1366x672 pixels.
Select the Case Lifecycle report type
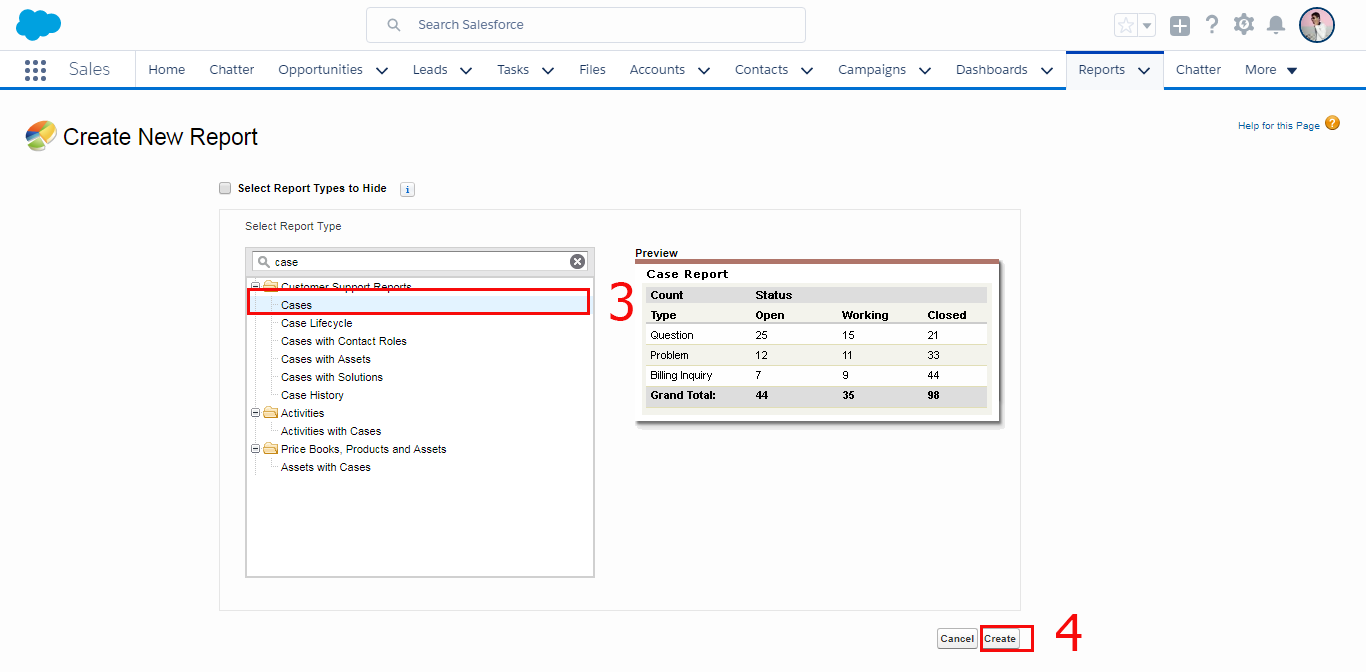click(x=316, y=323)
